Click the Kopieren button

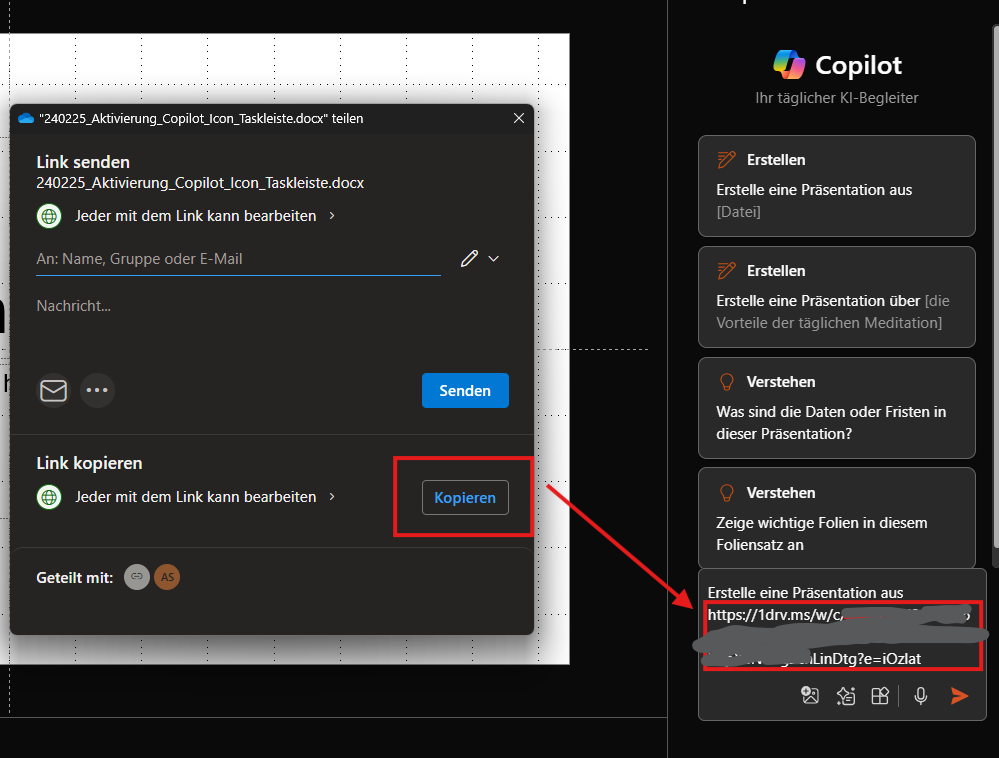coord(465,497)
